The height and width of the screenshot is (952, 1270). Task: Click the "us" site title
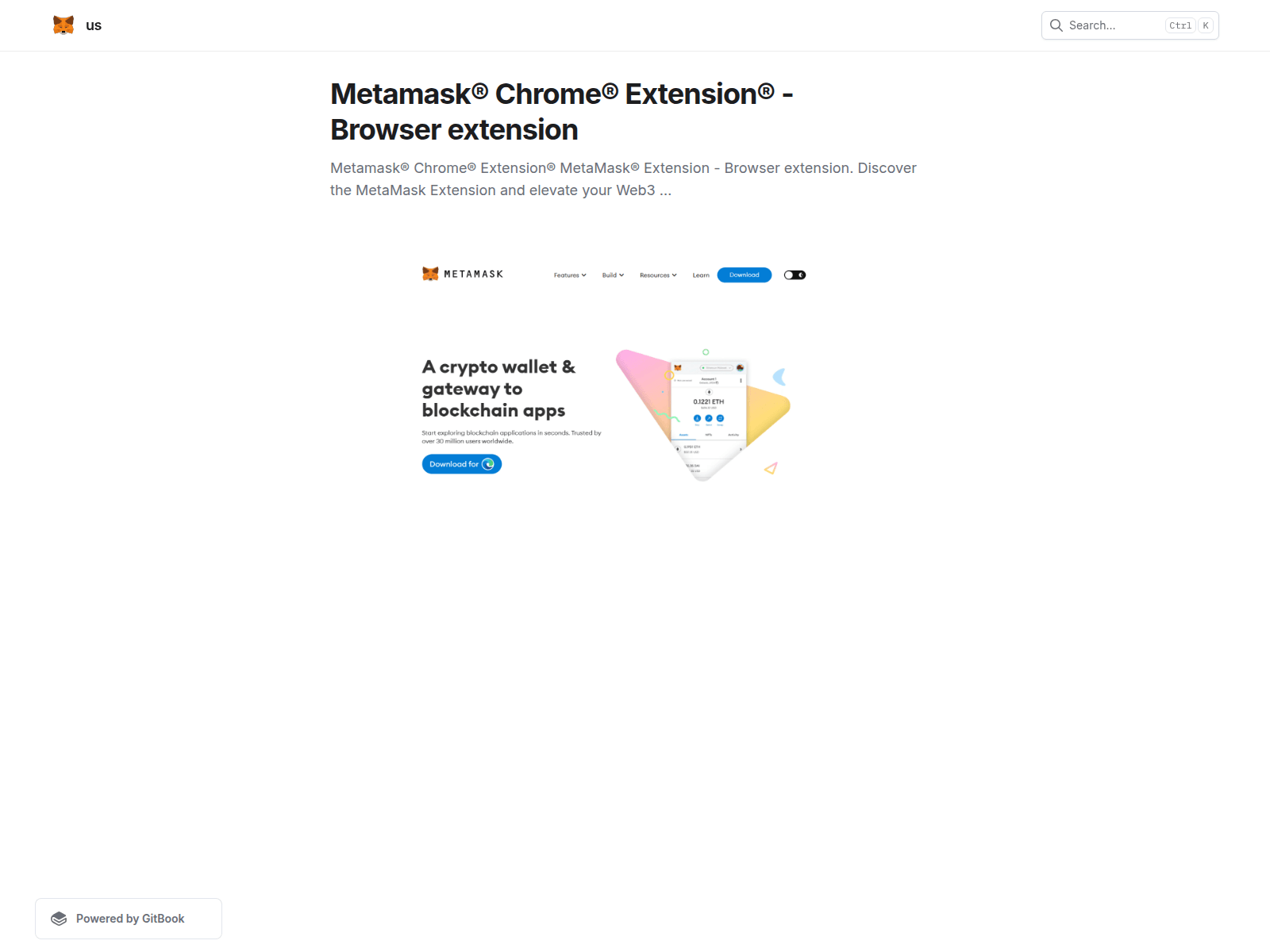tap(94, 25)
